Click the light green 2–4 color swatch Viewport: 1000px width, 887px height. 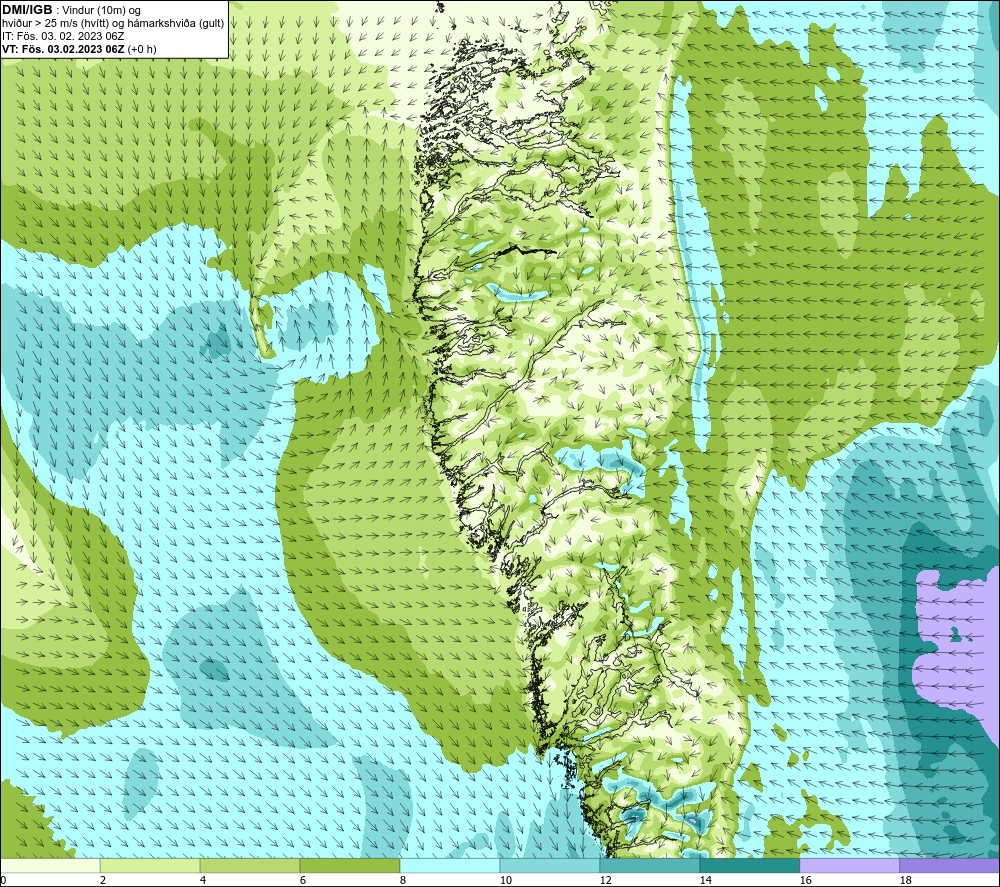click(150, 865)
